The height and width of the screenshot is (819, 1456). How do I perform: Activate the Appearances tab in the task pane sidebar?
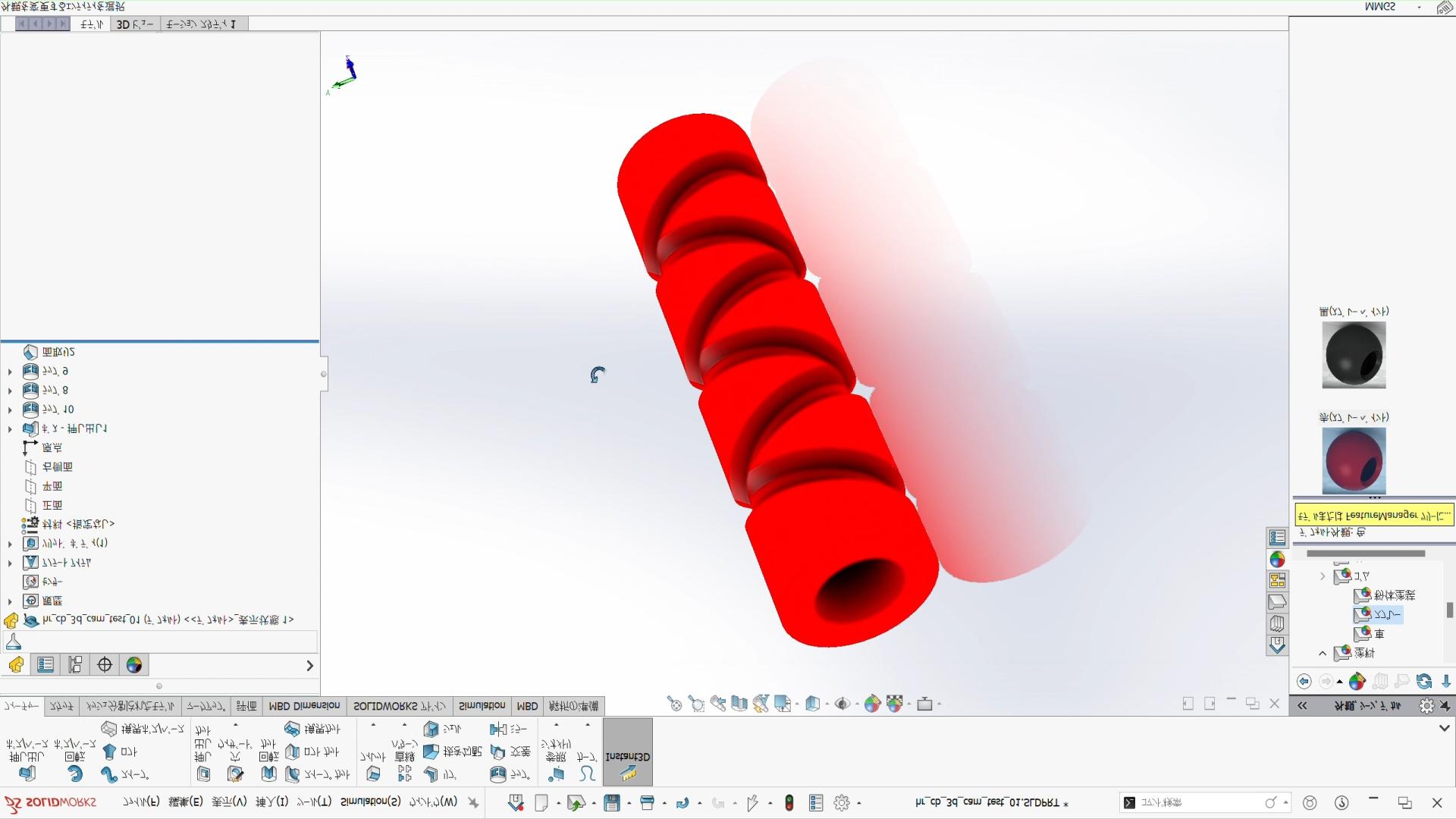click(1277, 560)
